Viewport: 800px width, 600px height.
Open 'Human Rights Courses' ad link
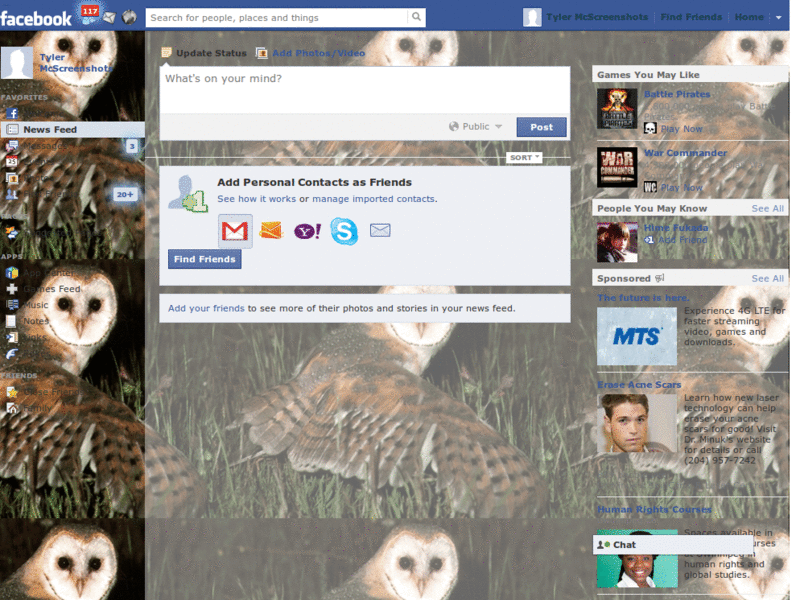click(654, 509)
